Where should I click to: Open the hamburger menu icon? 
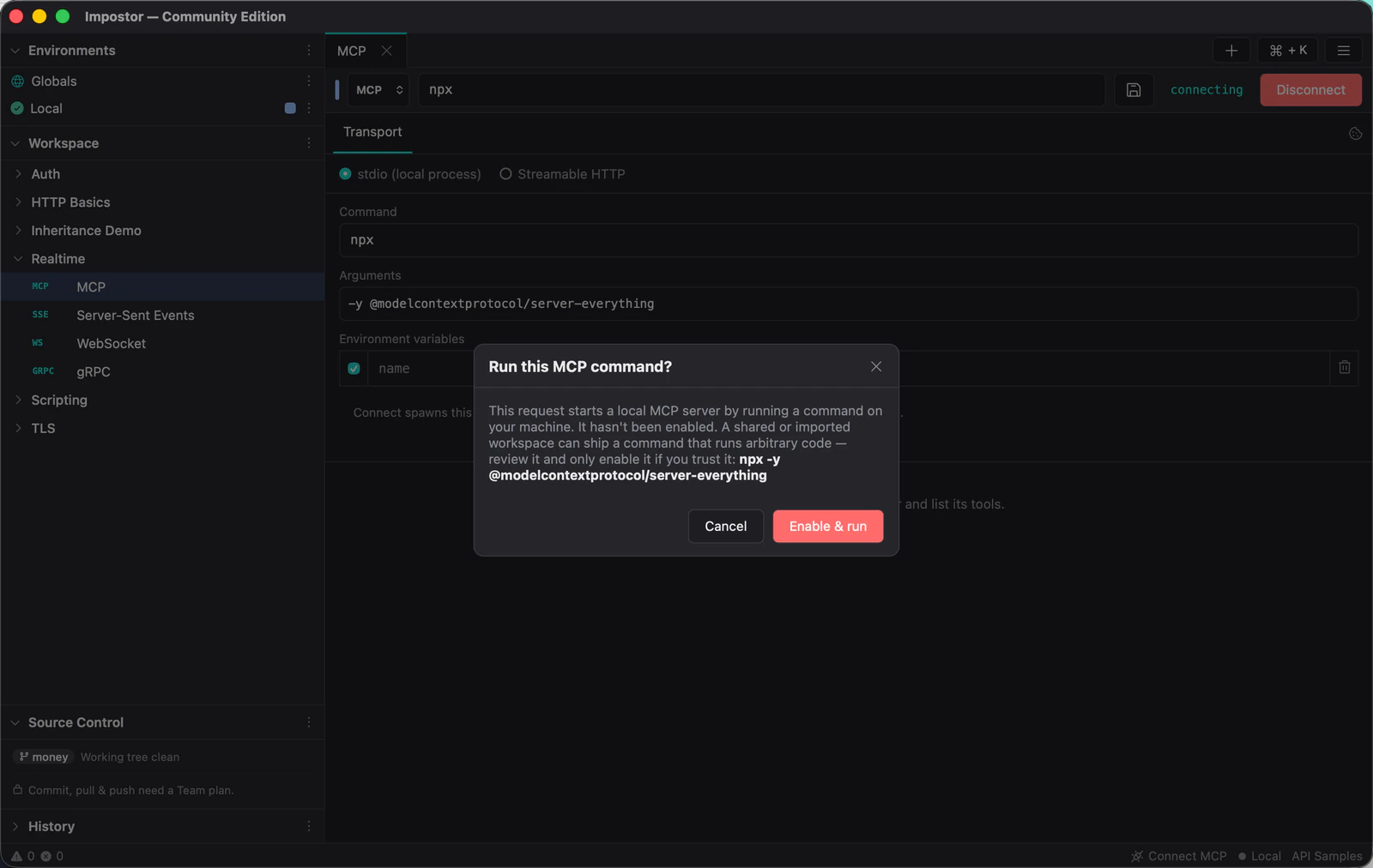pos(1344,51)
